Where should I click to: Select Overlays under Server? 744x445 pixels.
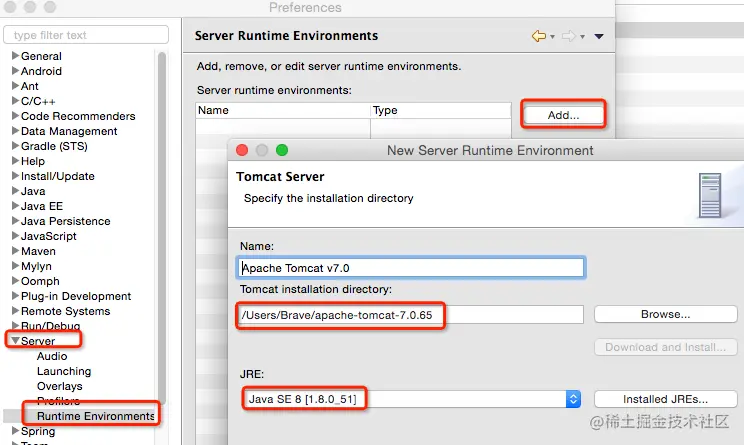pyautogui.click(x=60, y=386)
